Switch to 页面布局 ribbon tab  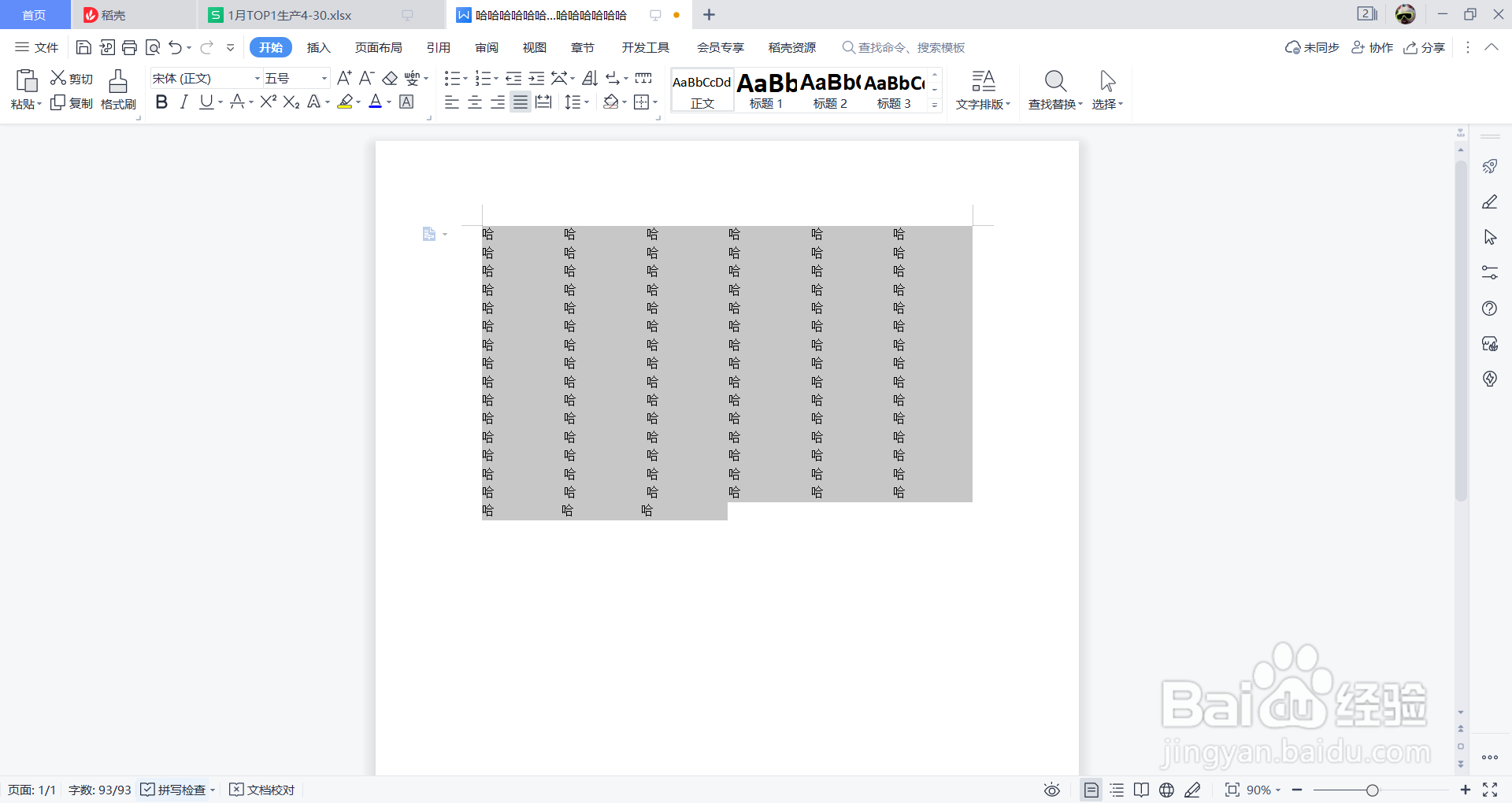click(379, 47)
